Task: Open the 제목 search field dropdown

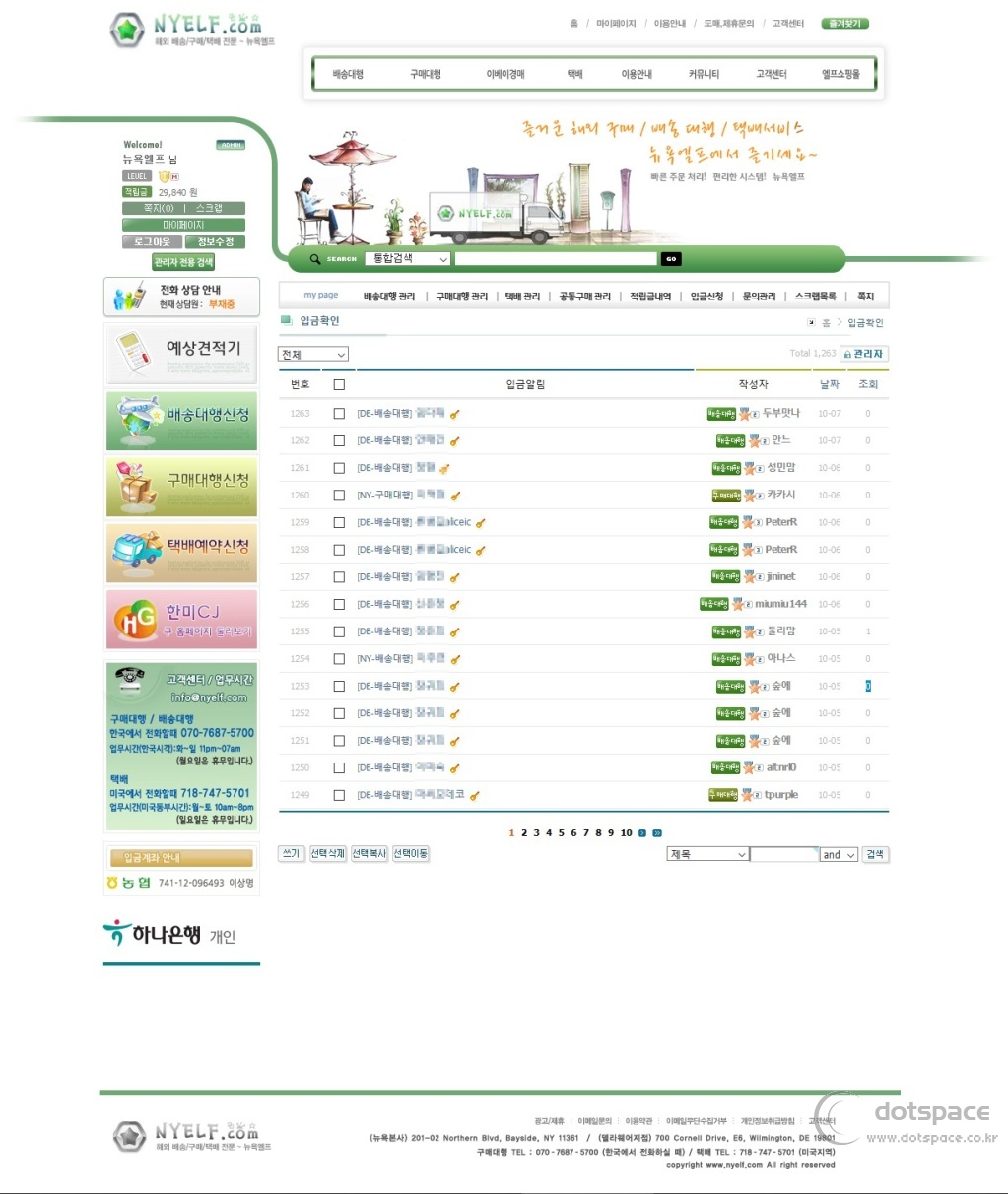Action: [707, 854]
